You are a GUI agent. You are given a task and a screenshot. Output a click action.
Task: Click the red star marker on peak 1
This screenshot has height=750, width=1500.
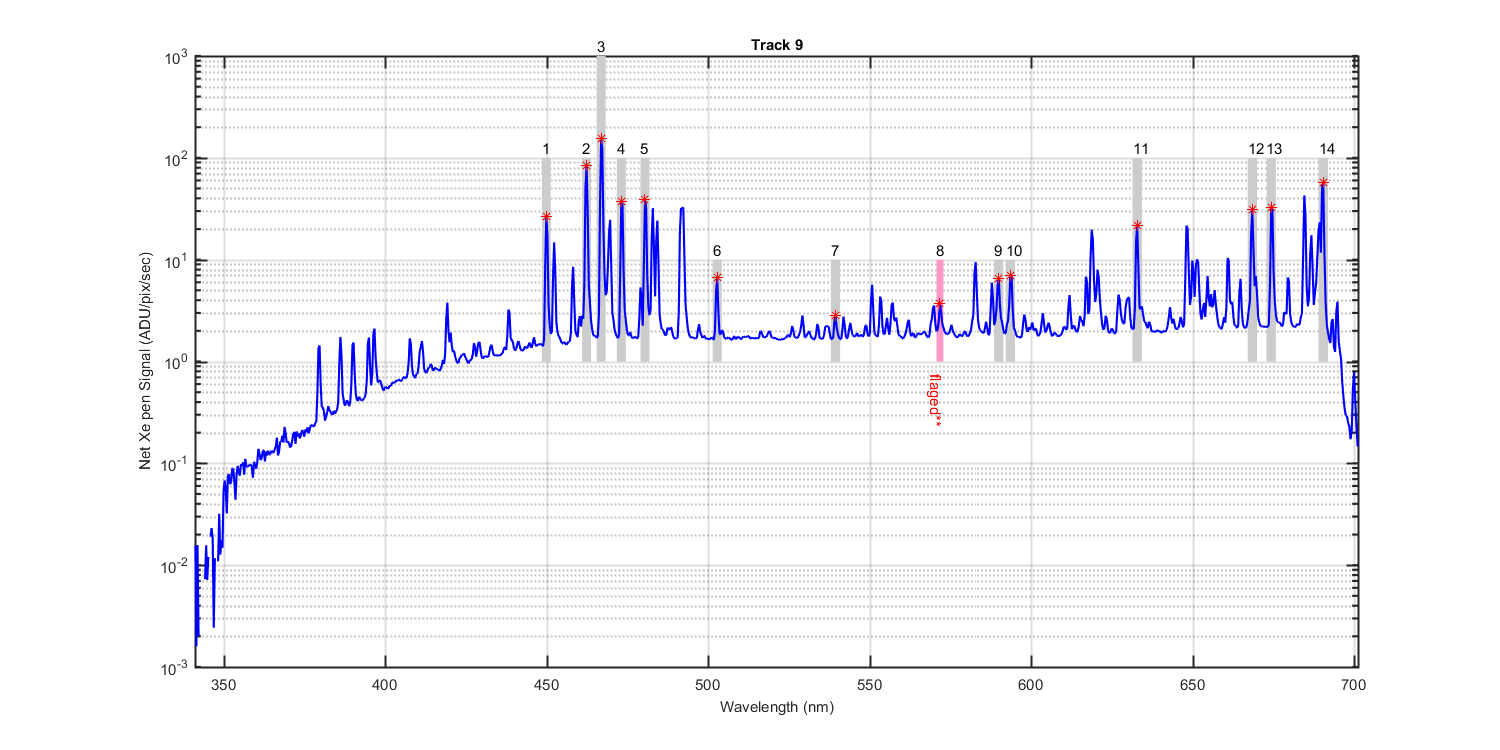[546, 216]
